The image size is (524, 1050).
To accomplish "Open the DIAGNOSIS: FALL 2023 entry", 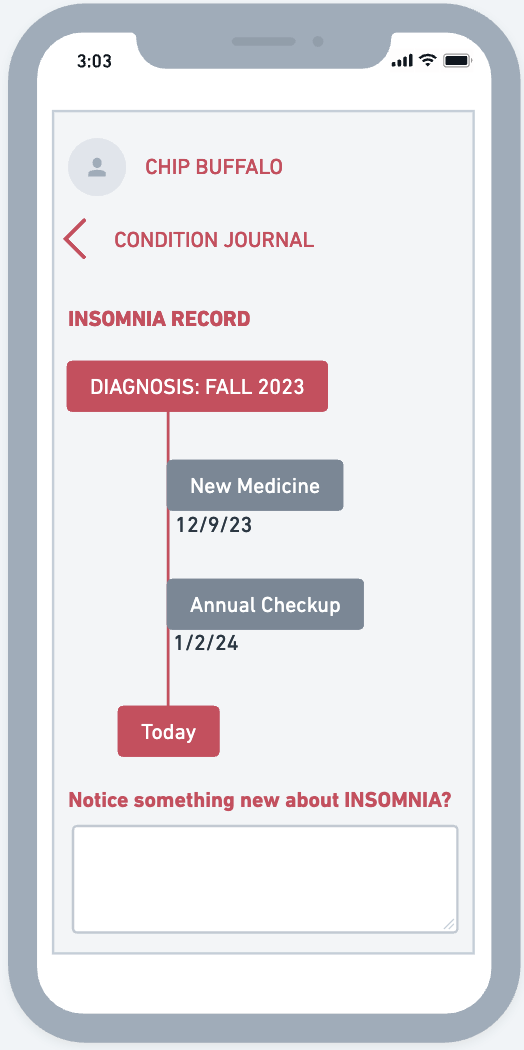I will 197,386.
